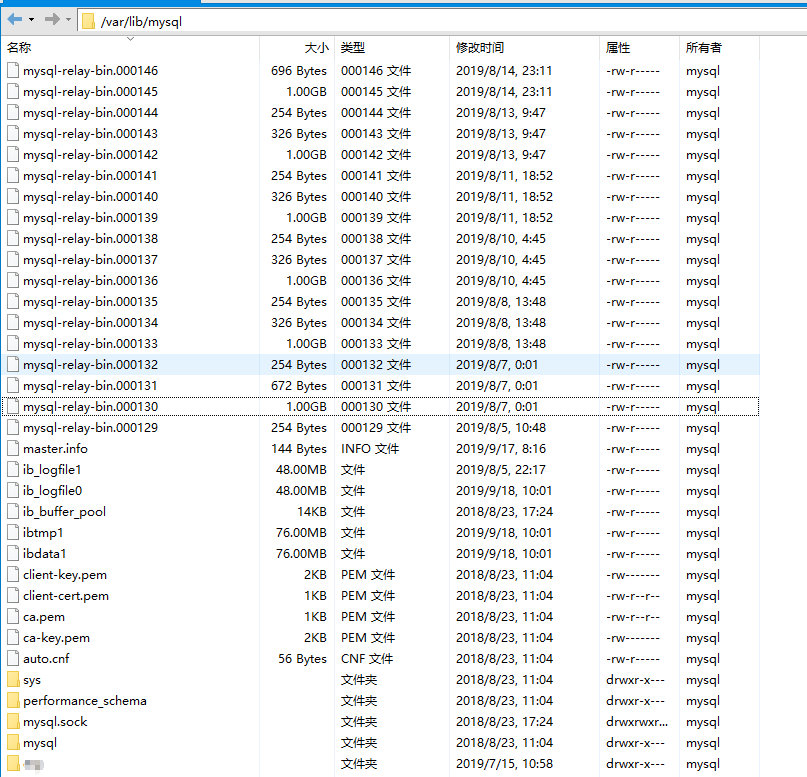Select file icon of mysql-relay-bin.000139
Screen dimensions: 807x777
(13, 218)
